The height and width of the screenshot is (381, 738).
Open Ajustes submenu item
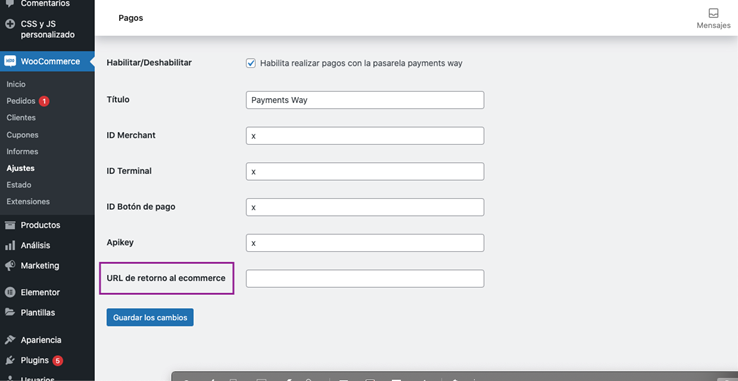(x=21, y=168)
